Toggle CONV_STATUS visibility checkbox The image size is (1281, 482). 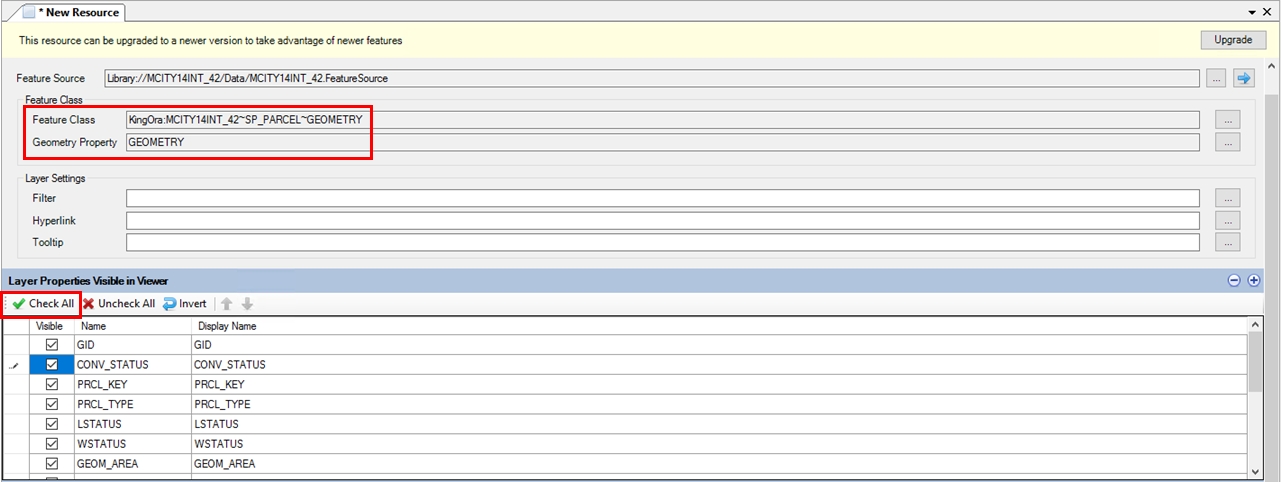(x=51, y=365)
